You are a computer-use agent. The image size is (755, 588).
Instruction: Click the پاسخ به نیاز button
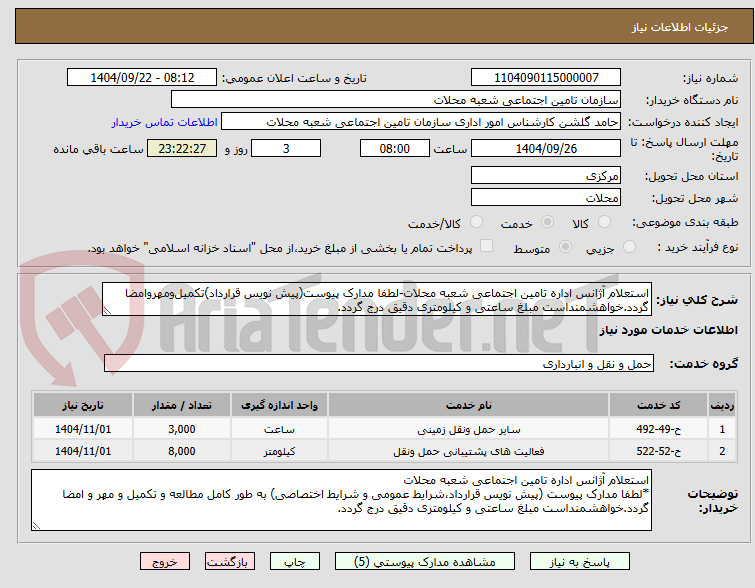coord(579,562)
